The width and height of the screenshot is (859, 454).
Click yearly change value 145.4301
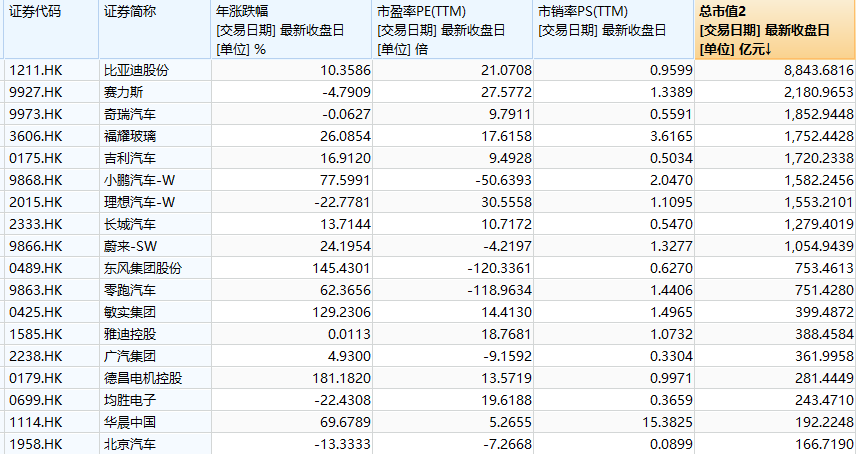(342, 268)
